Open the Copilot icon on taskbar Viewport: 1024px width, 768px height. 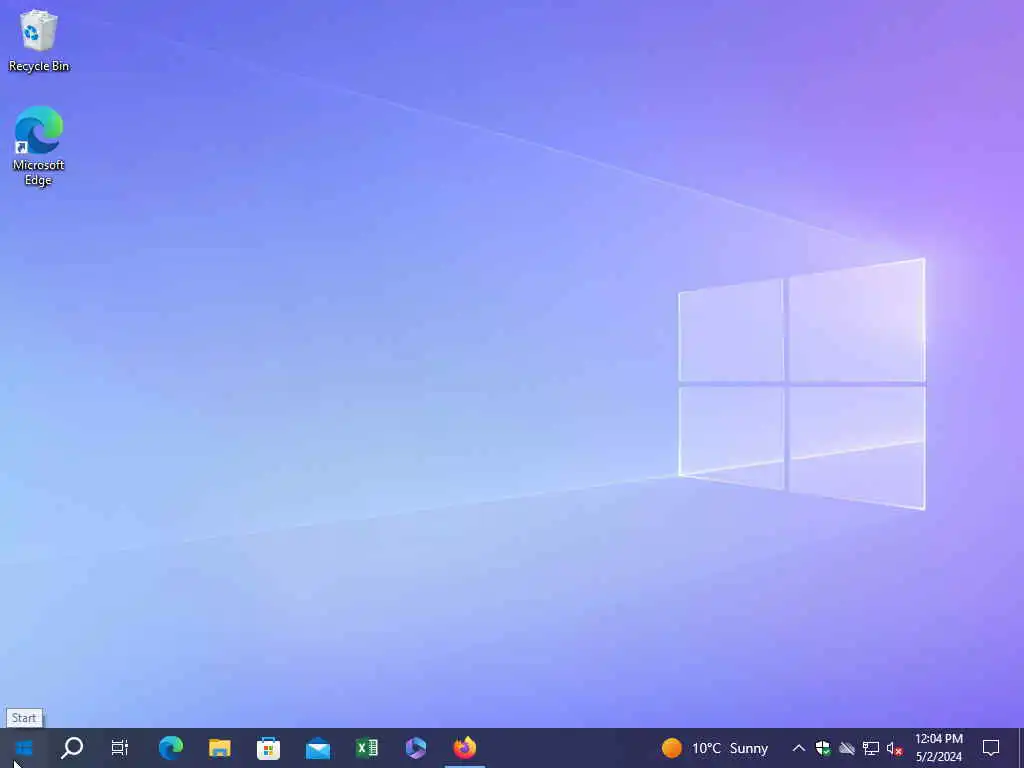416,748
